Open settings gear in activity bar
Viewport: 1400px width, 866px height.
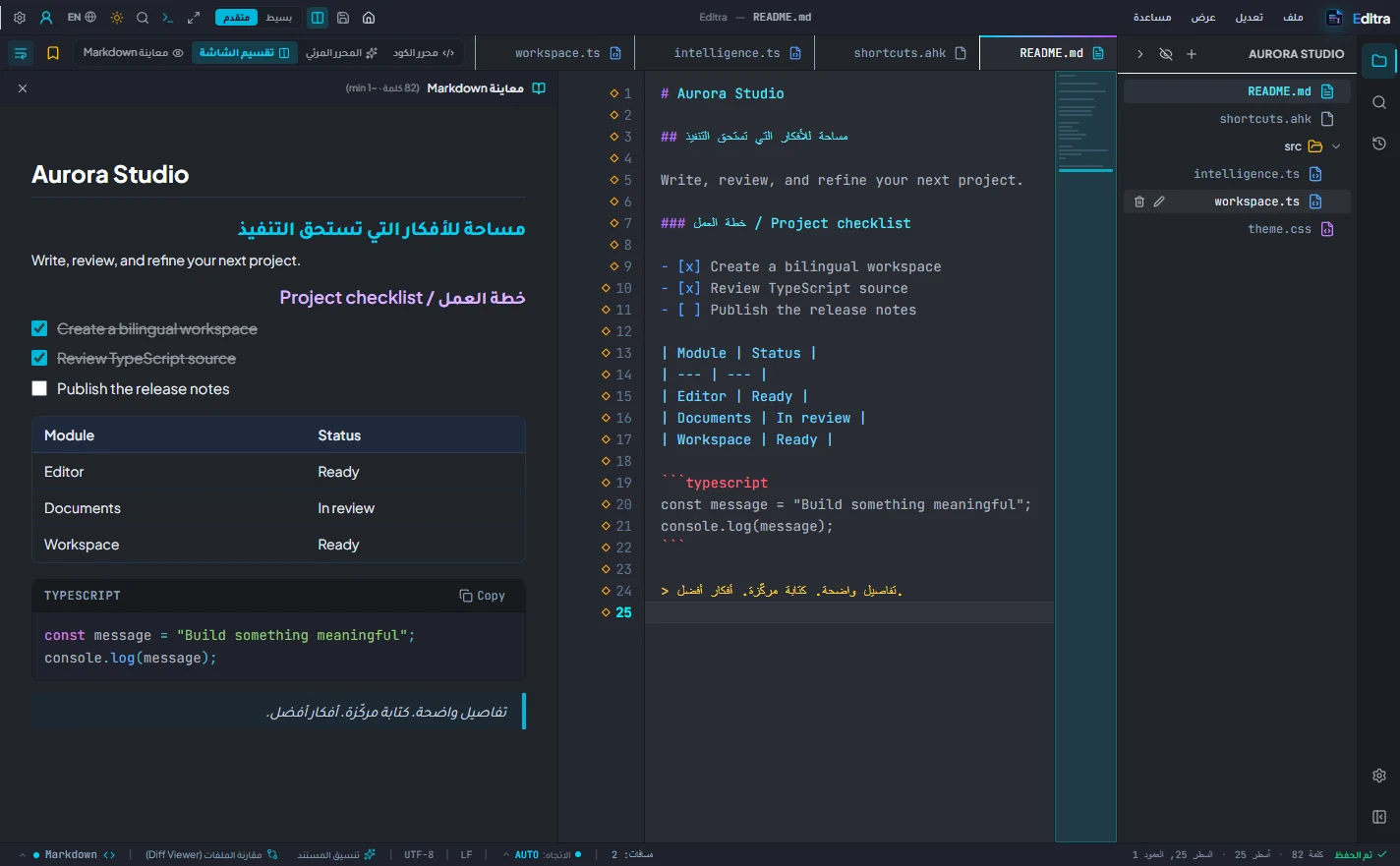(1379, 776)
